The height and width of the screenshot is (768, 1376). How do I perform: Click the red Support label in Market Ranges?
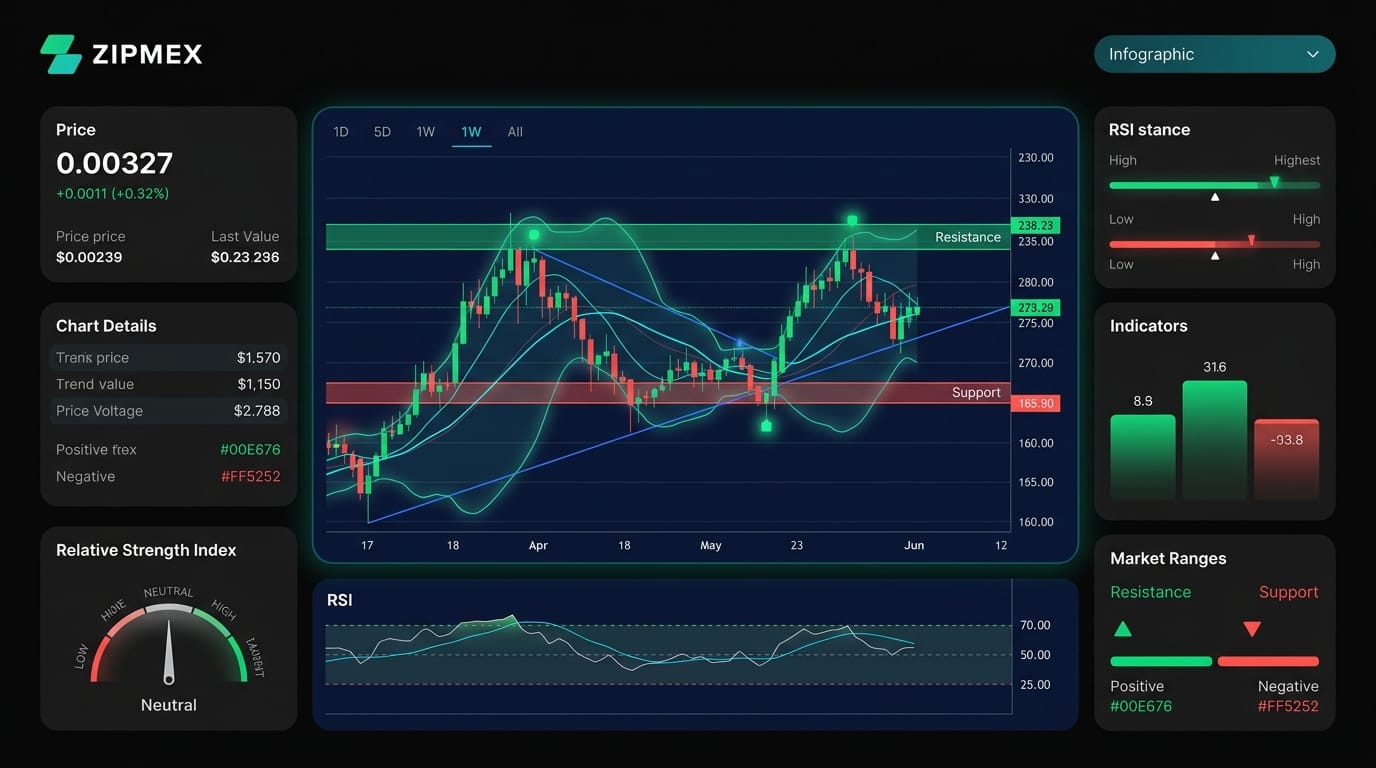[x=1288, y=592]
